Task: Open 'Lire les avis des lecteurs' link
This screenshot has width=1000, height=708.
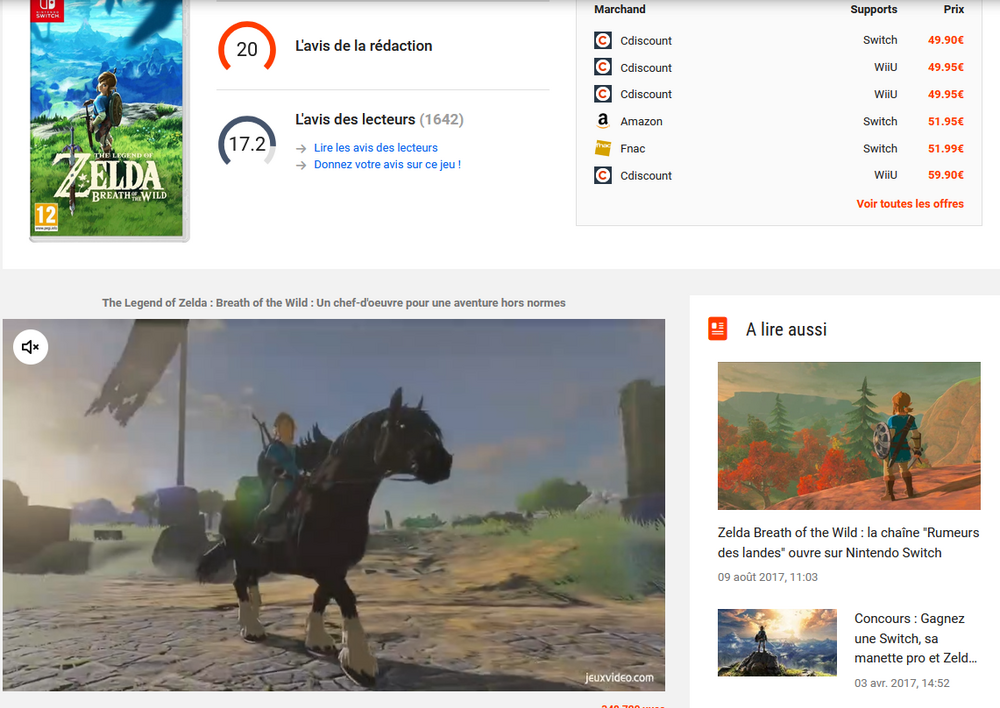Action: point(375,148)
